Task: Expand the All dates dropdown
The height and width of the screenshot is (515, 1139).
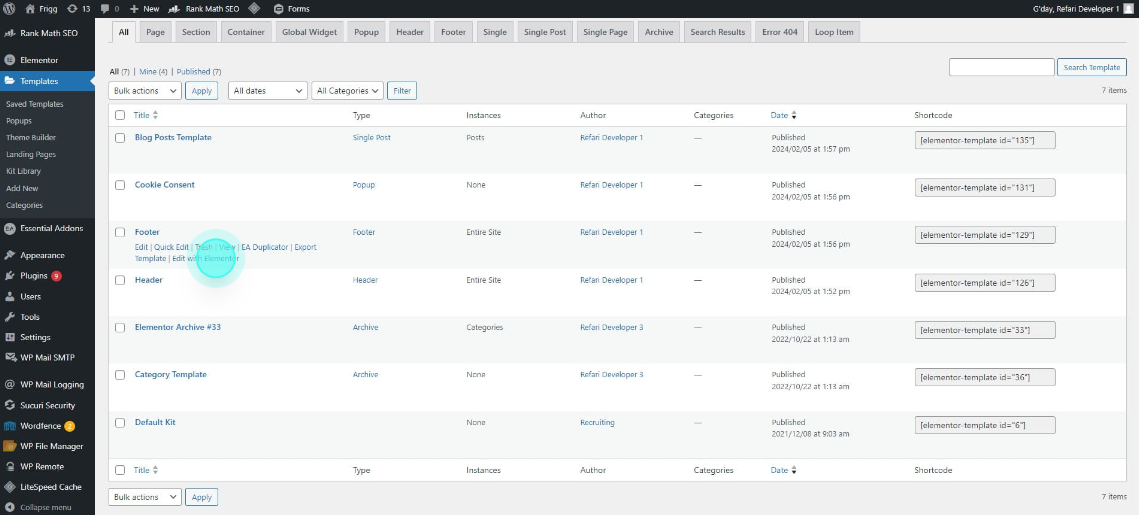Action: click(267, 91)
